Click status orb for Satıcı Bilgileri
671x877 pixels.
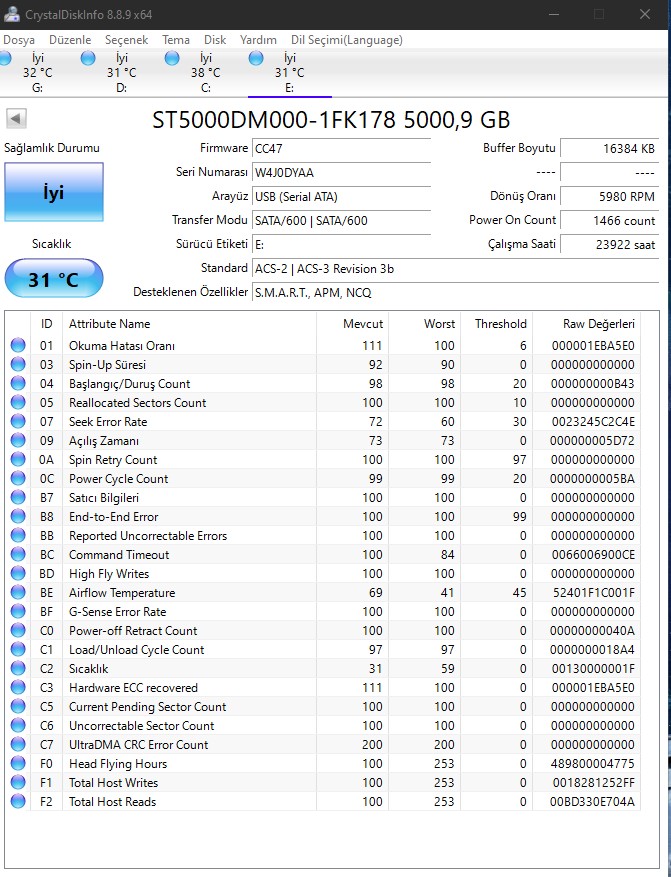(x=18, y=497)
